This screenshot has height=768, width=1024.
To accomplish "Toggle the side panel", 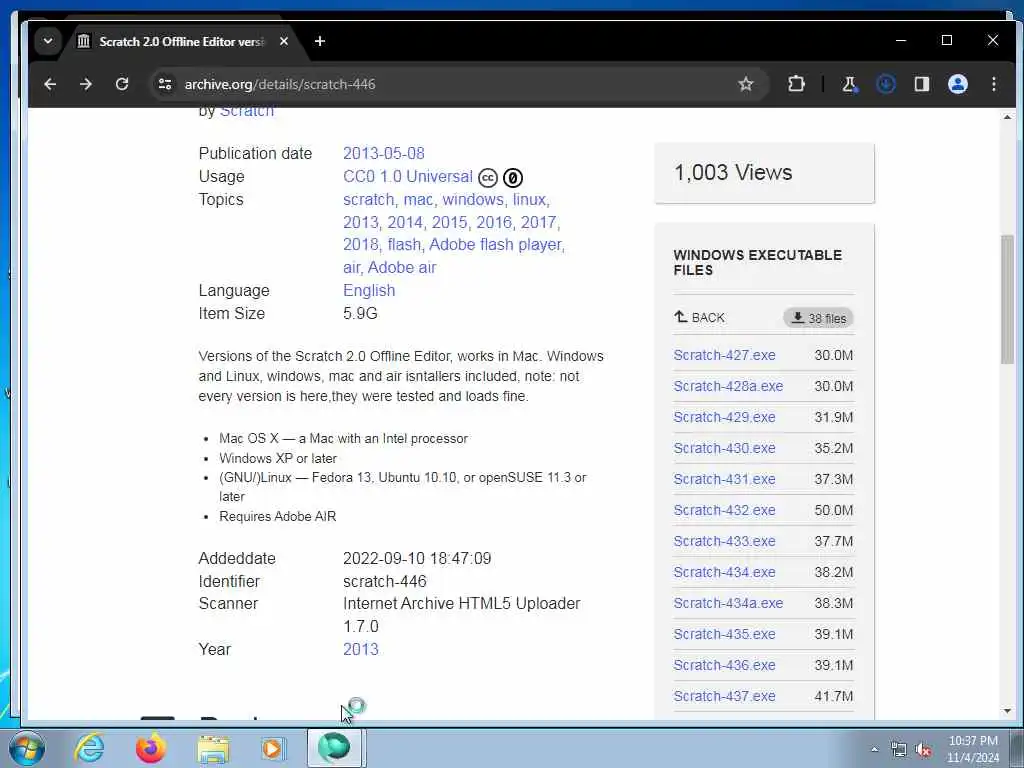I will (x=921, y=84).
